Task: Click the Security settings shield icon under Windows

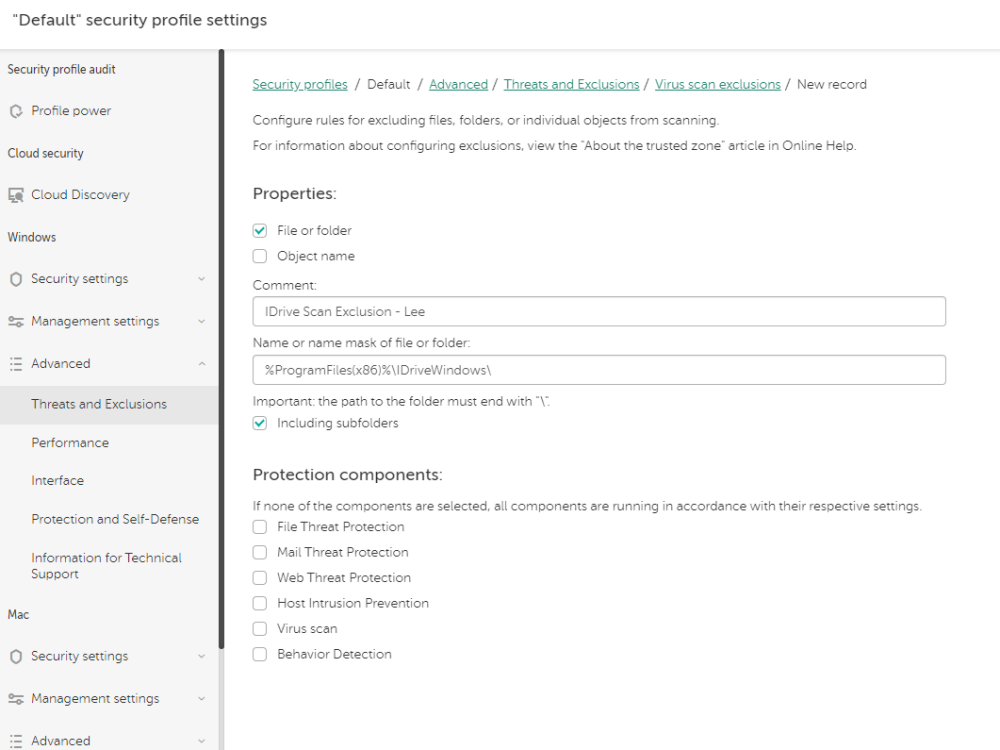Action: (17, 279)
